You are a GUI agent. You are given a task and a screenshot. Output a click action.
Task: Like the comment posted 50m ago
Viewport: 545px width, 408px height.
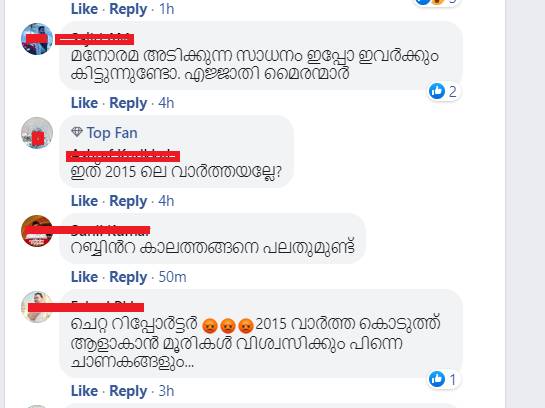pos(84,277)
